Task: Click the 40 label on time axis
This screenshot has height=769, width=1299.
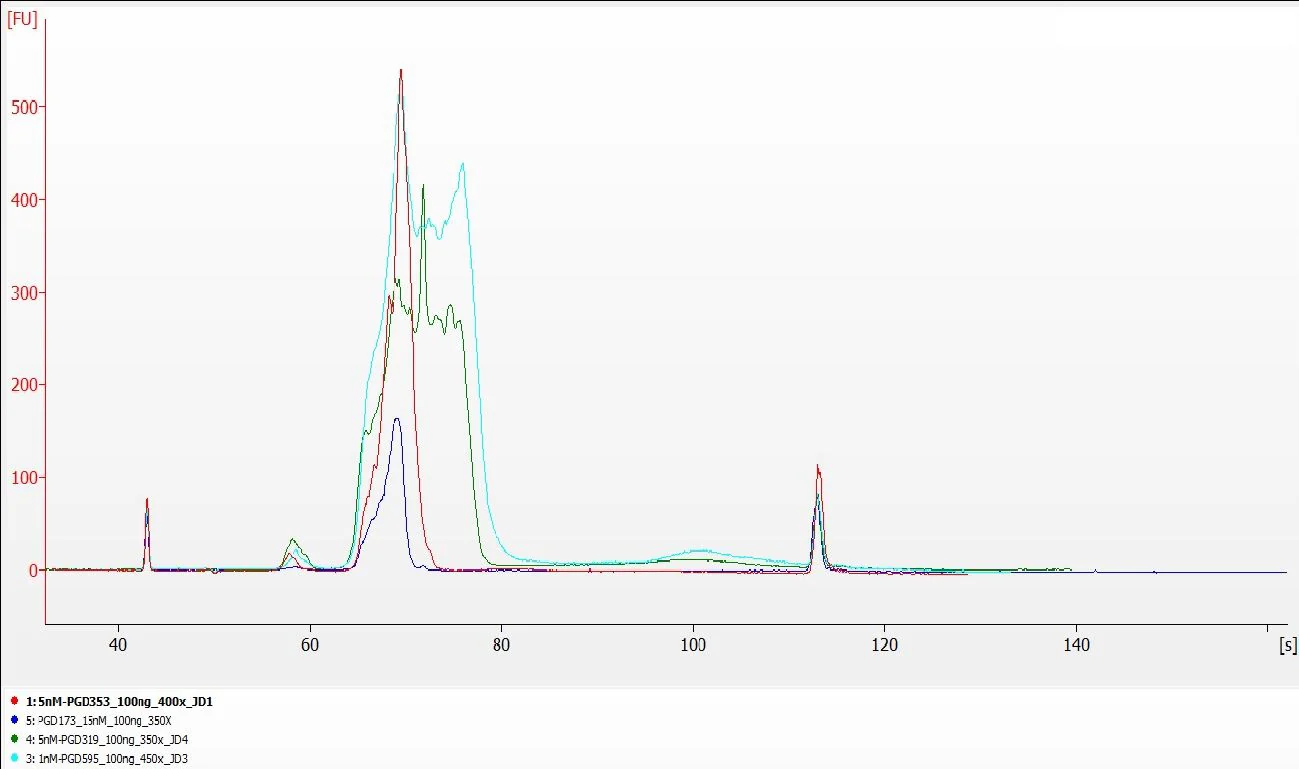Action: (x=119, y=644)
